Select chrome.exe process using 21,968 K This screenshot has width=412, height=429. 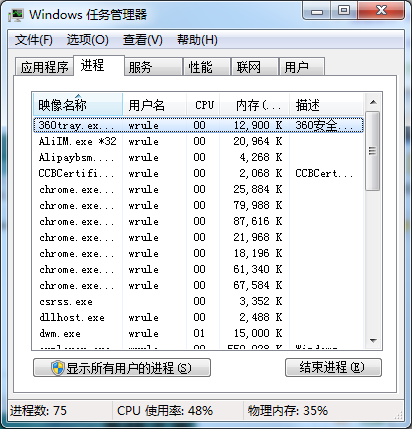click(x=198, y=237)
